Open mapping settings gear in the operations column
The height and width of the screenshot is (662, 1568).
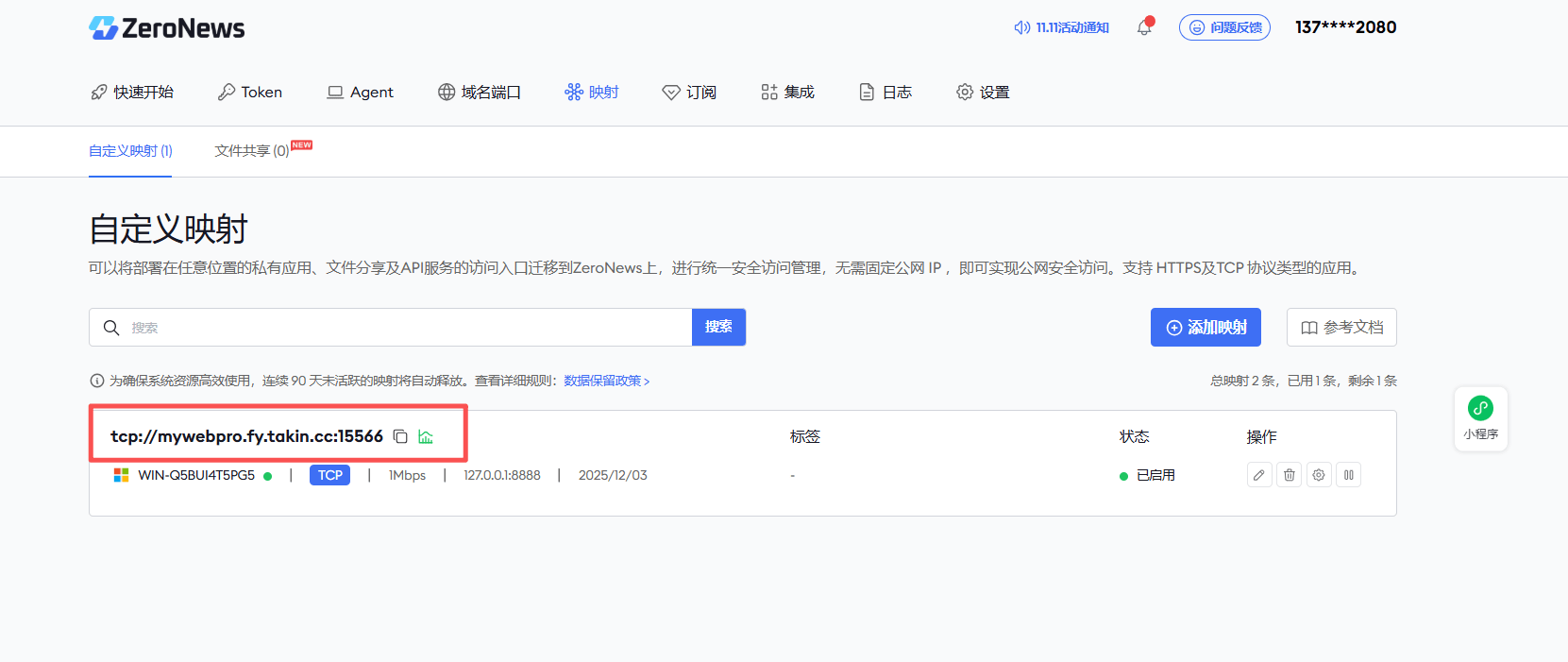pos(1320,475)
